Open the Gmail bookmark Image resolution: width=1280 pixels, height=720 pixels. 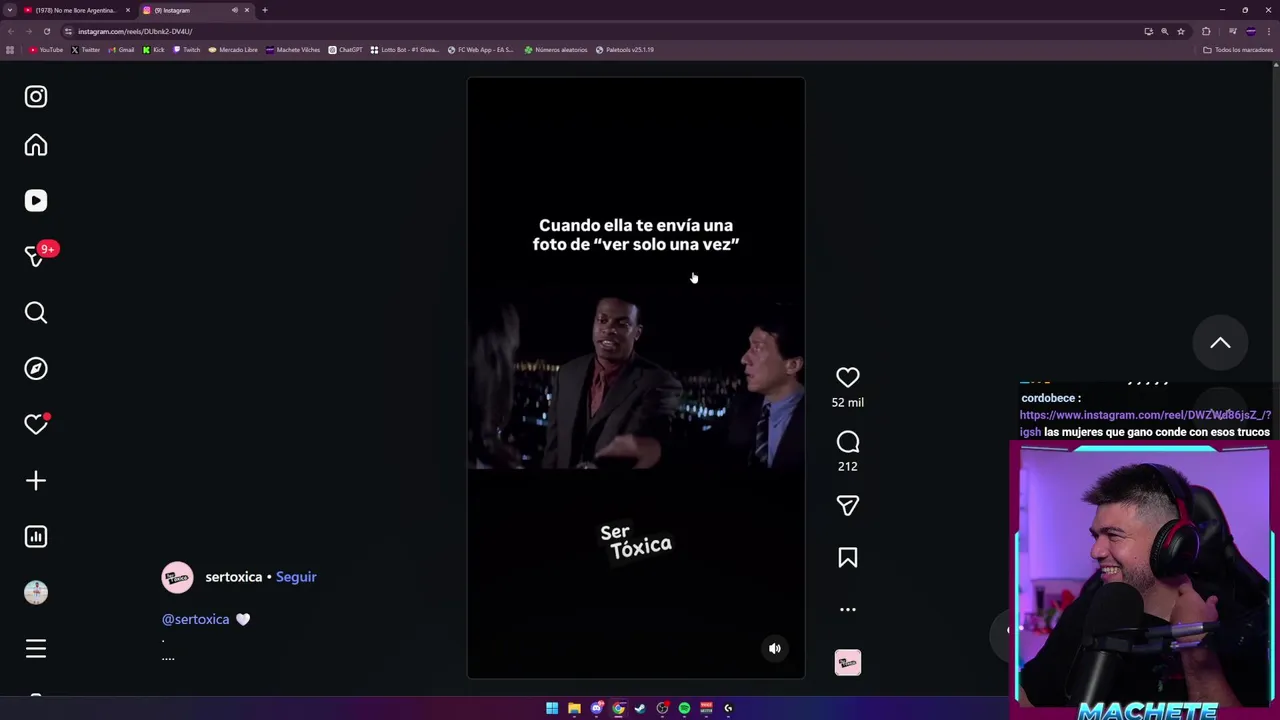121,50
